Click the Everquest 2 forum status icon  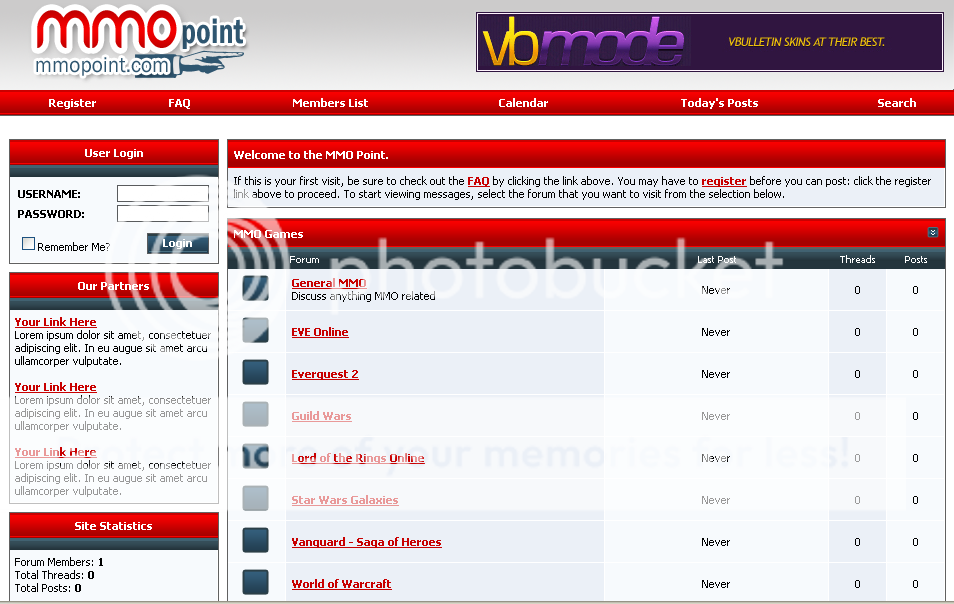click(x=256, y=372)
